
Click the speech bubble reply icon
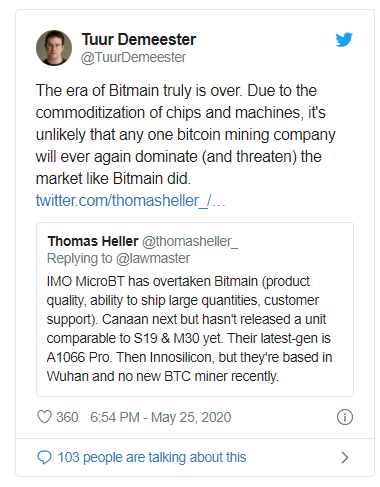tap(44, 457)
